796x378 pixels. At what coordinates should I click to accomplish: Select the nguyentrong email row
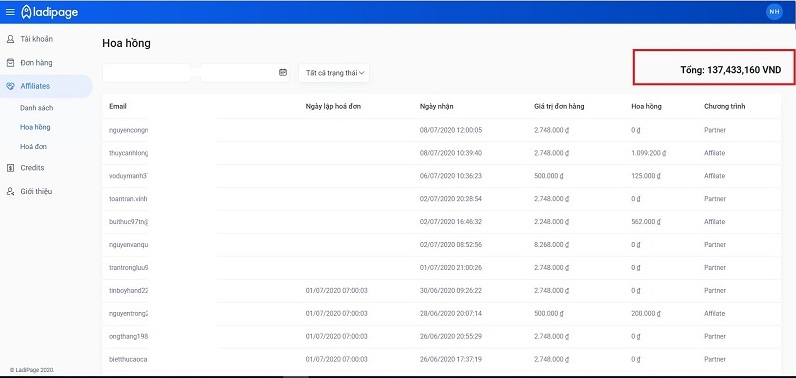pyautogui.click(x=441, y=314)
